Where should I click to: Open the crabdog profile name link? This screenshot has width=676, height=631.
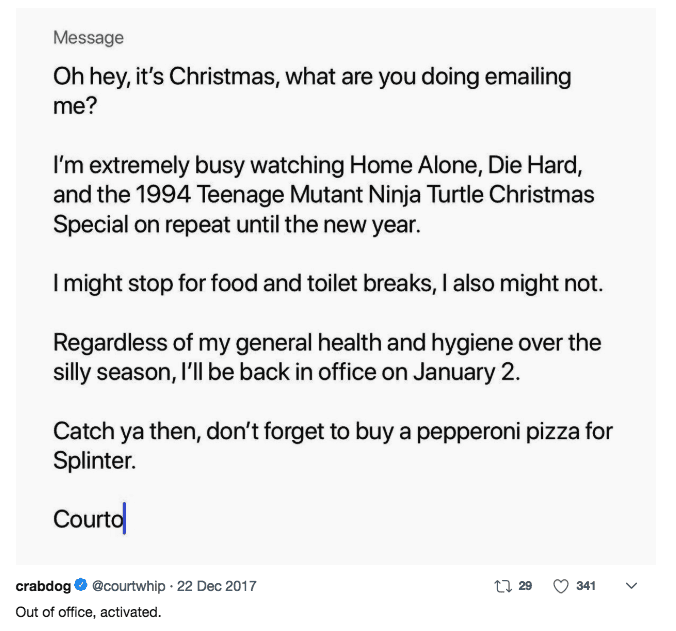click(x=42, y=586)
